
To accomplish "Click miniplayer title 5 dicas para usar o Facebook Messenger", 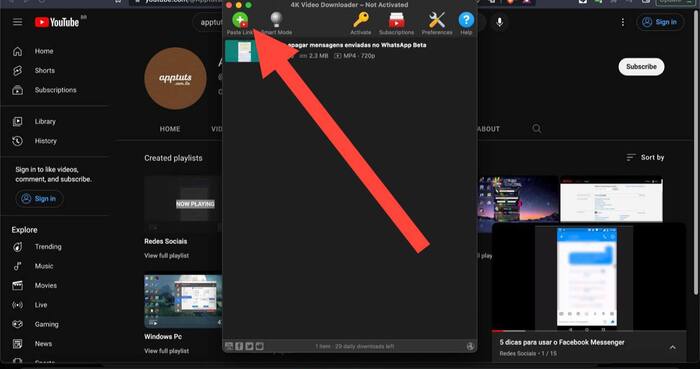I will [x=562, y=342].
